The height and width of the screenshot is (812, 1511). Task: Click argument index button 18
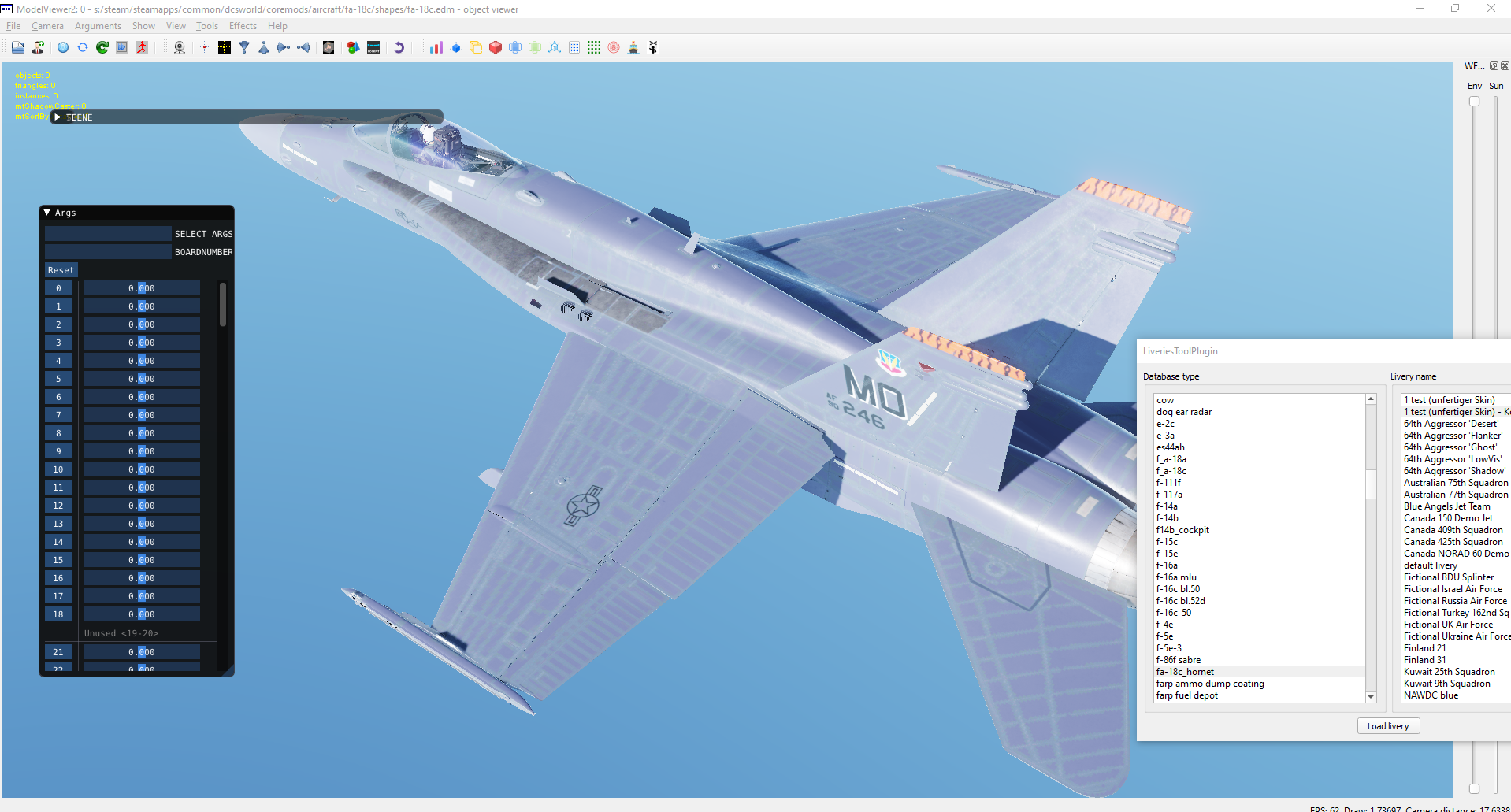click(58, 614)
